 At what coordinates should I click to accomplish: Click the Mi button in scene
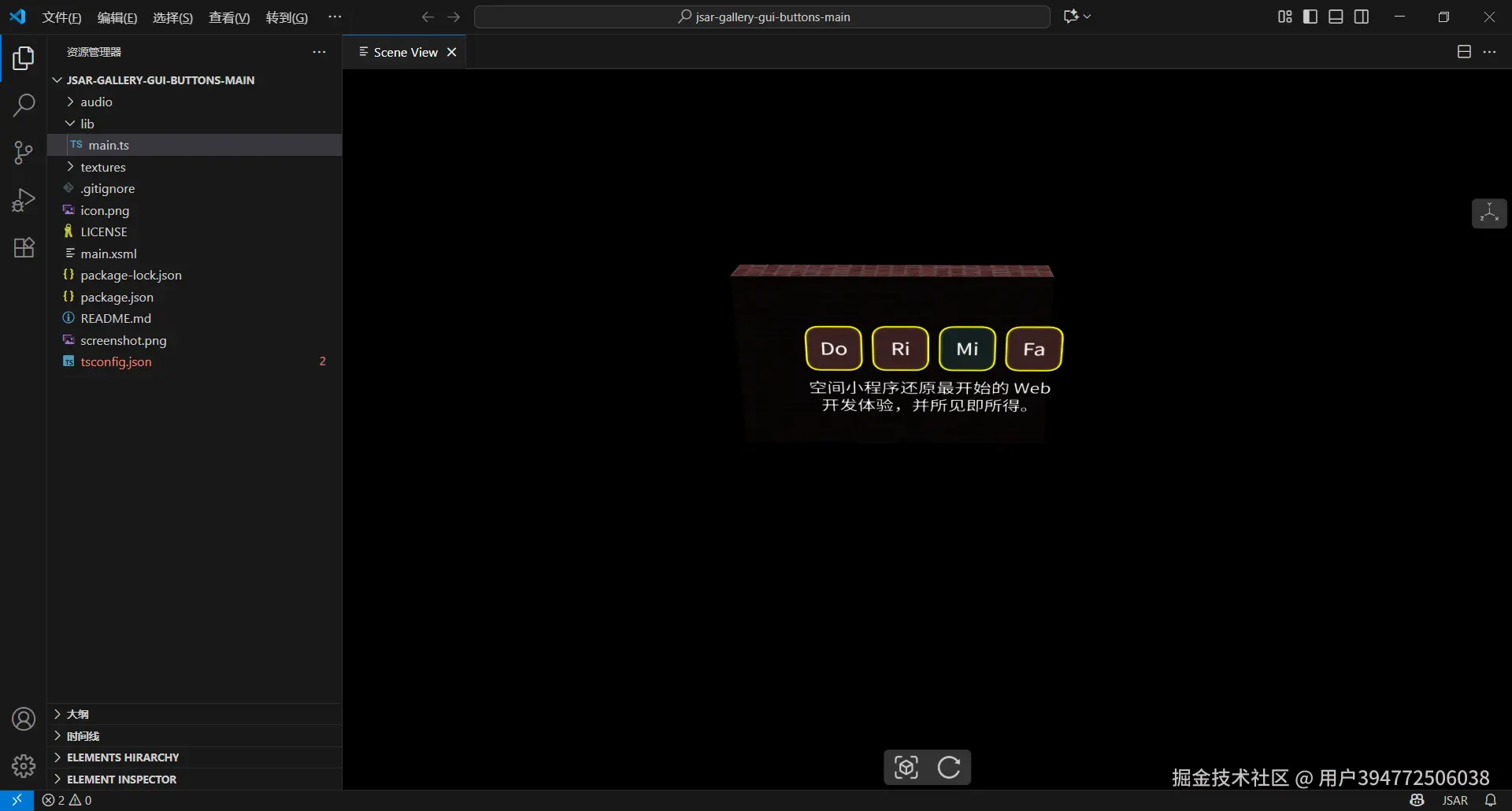point(967,349)
